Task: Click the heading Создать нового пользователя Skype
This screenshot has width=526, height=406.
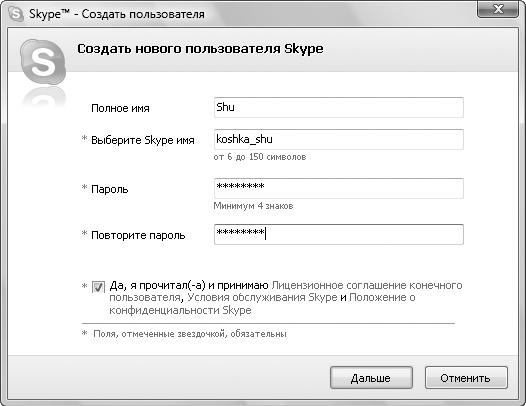Action: 200,49
